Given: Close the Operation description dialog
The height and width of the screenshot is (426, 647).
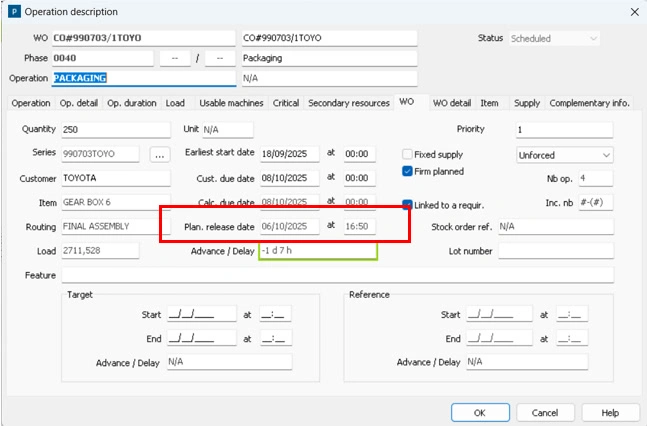Looking at the screenshot, I should pyautogui.click(x=630, y=11).
